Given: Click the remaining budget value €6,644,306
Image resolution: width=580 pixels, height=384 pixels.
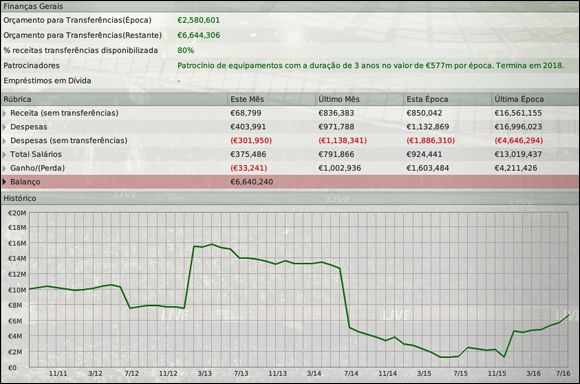Looking at the screenshot, I should (199, 35).
